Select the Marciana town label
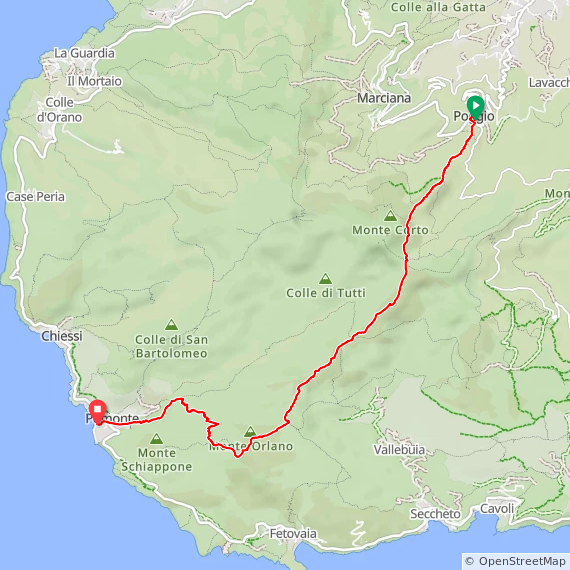This screenshot has width=570, height=570. coord(384,98)
